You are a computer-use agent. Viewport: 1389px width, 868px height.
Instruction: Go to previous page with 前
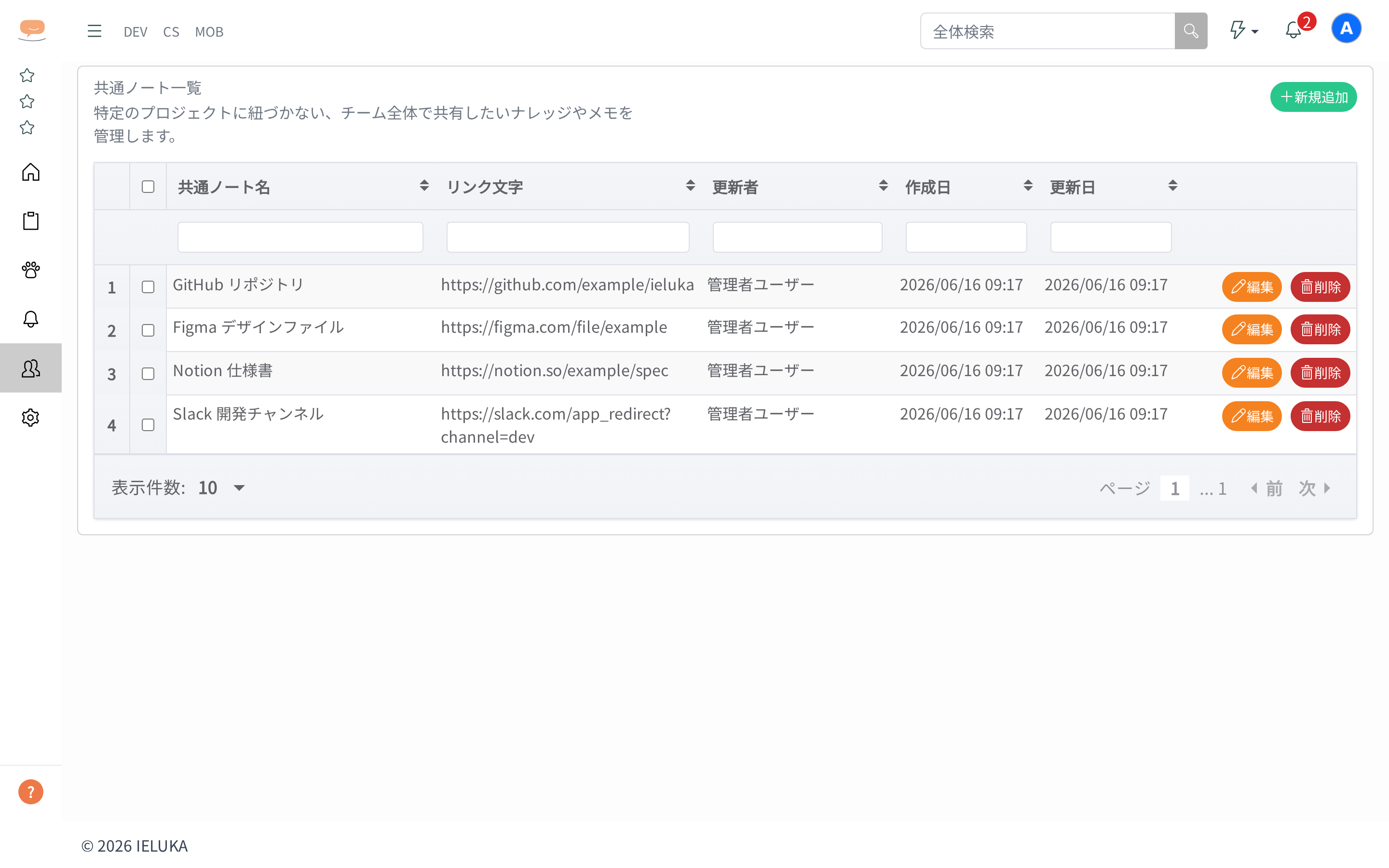1267,488
